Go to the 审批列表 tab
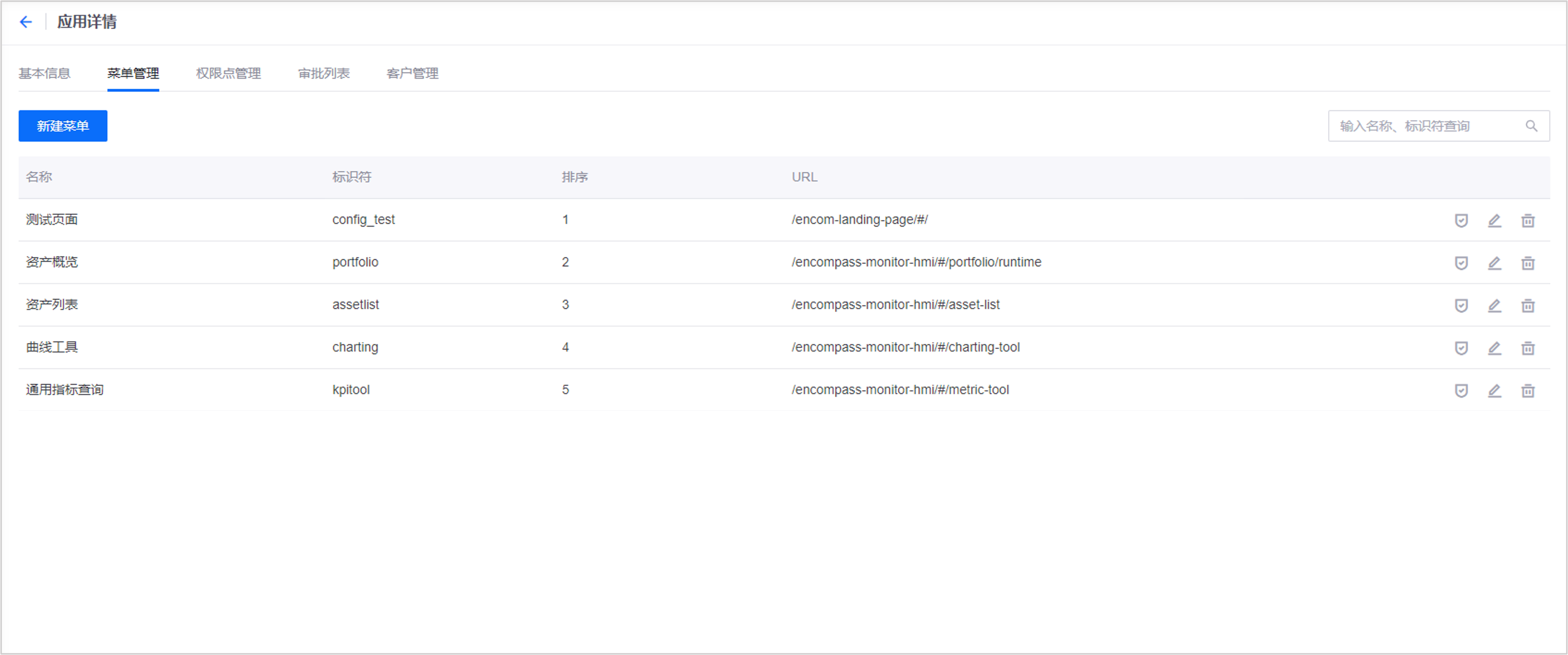The image size is (1568, 655). click(324, 74)
